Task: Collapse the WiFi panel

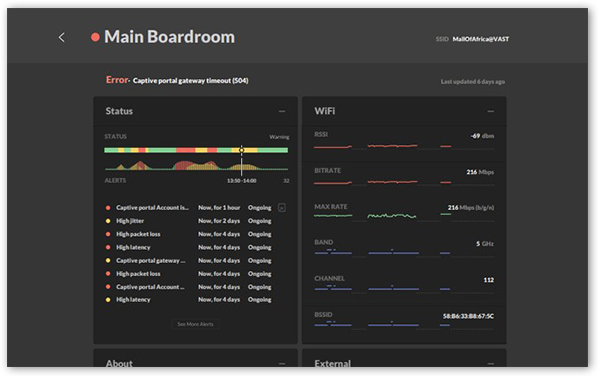Action: tap(491, 111)
